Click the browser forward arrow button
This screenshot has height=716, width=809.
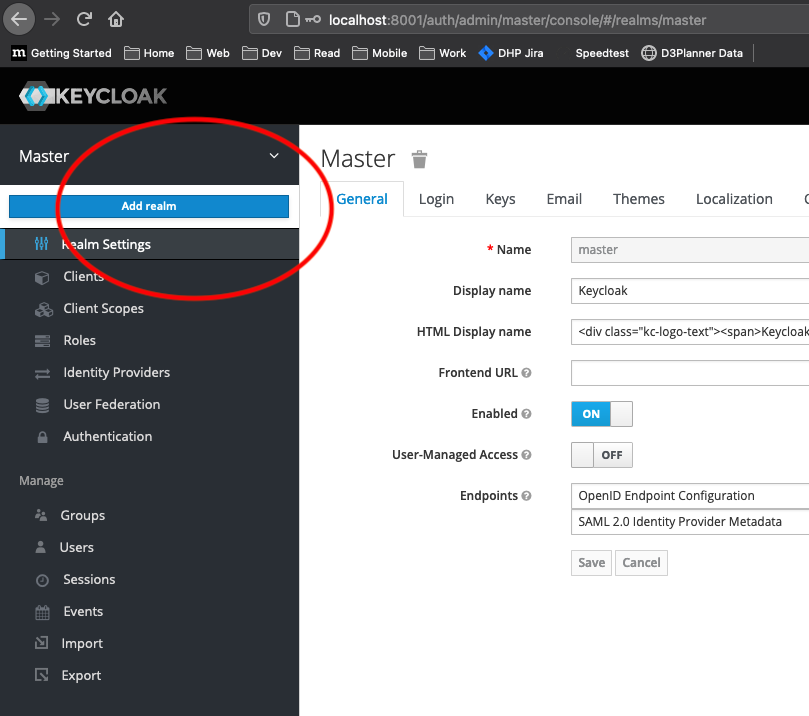(52, 20)
